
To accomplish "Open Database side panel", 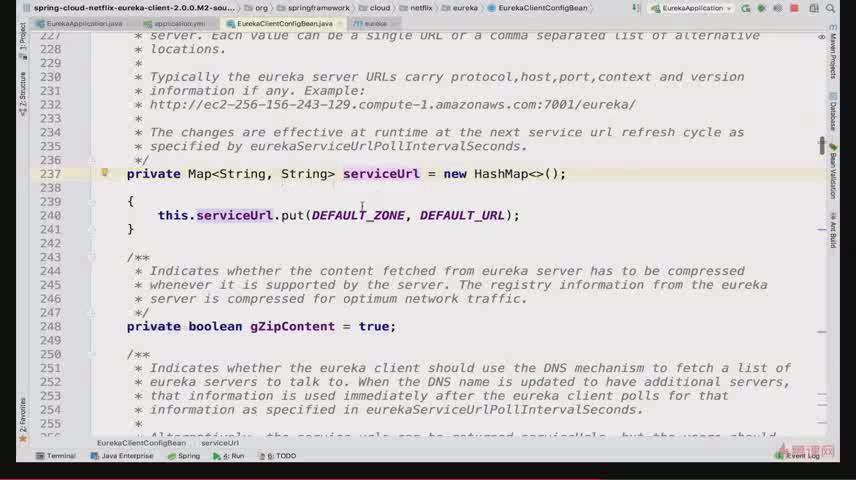I will 833,112.
